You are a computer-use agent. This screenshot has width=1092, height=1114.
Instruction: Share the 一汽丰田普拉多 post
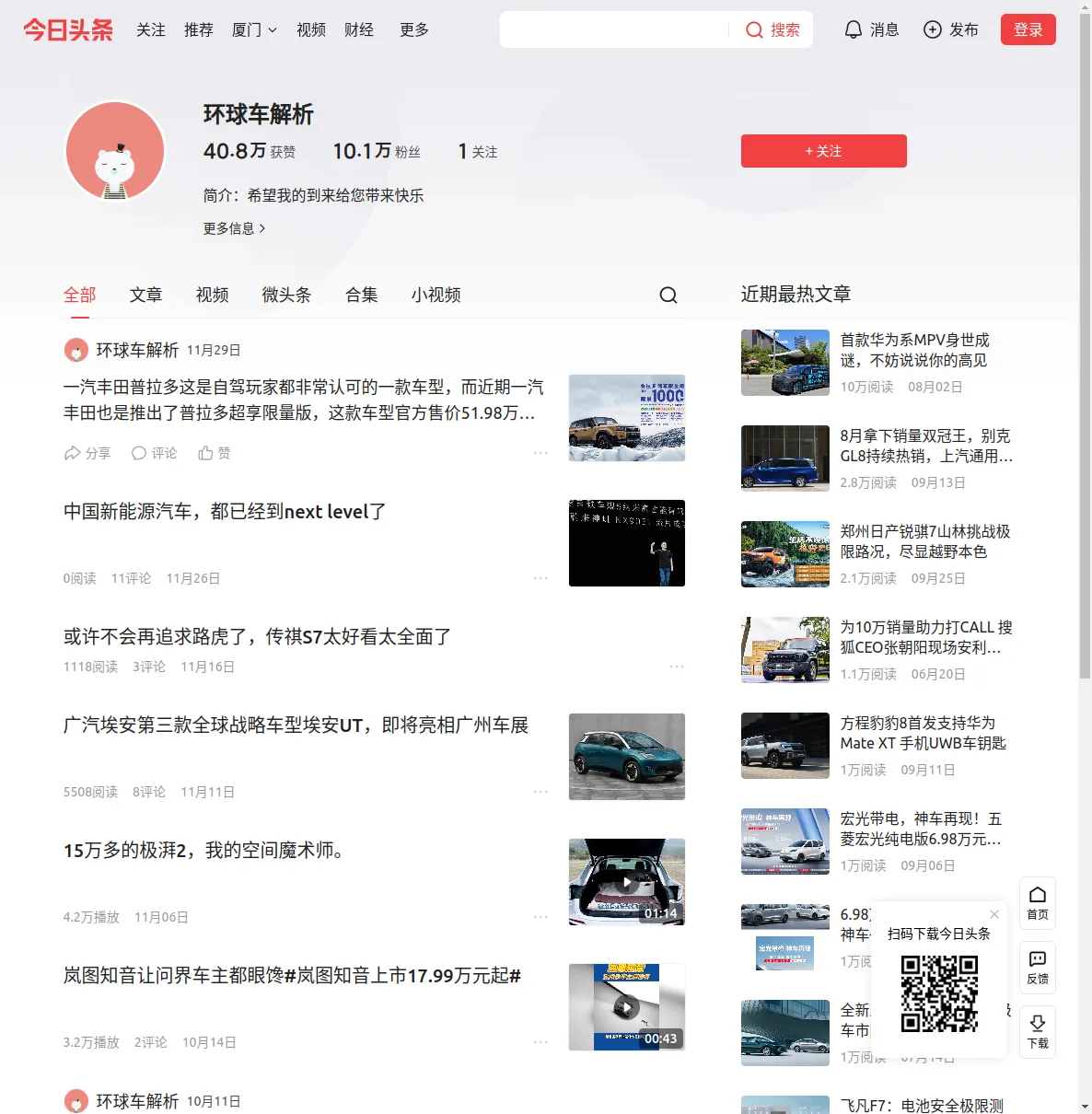pyautogui.click(x=87, y=453)
